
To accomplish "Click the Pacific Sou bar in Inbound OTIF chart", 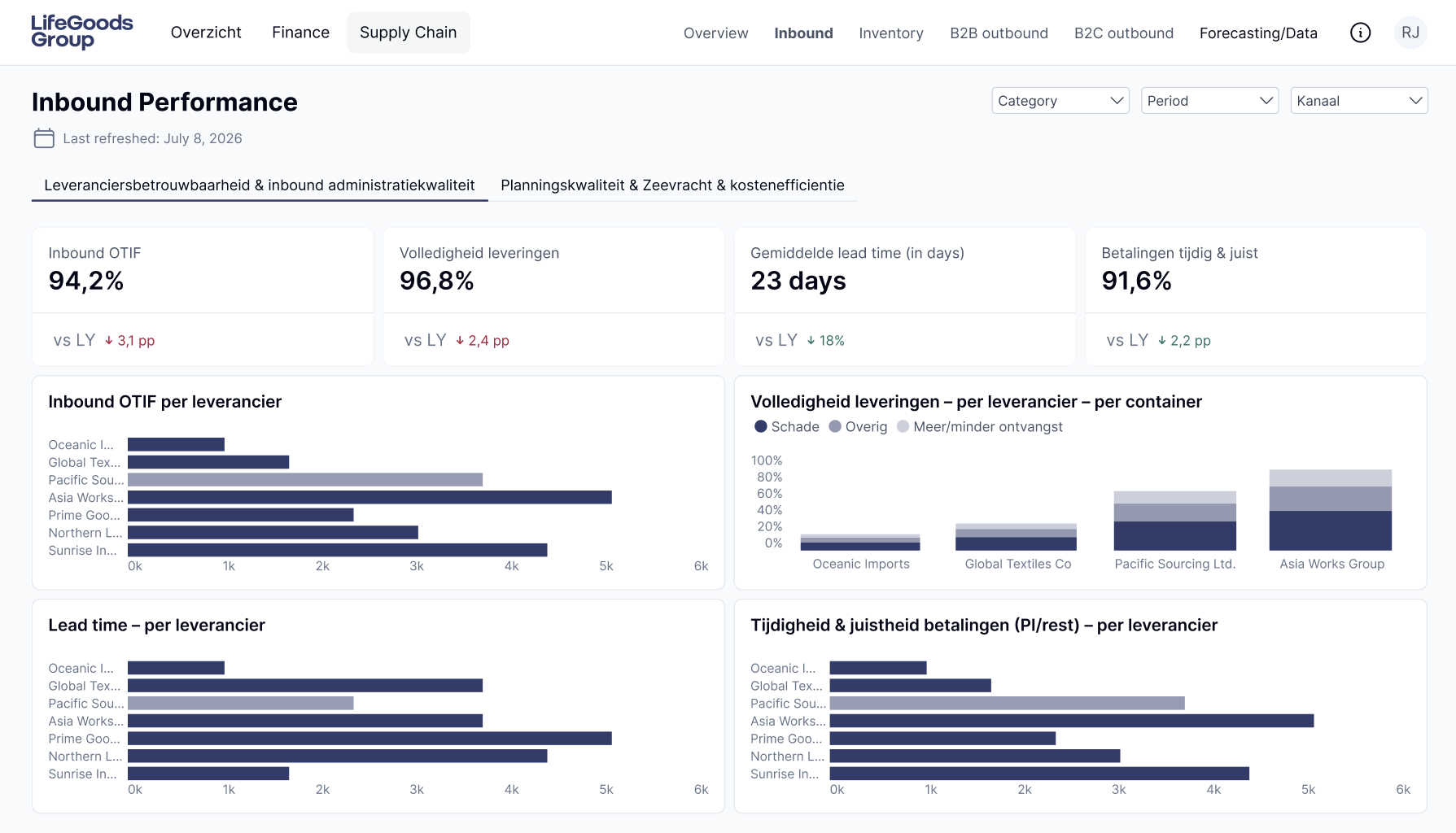I will (x=305, y=480).
